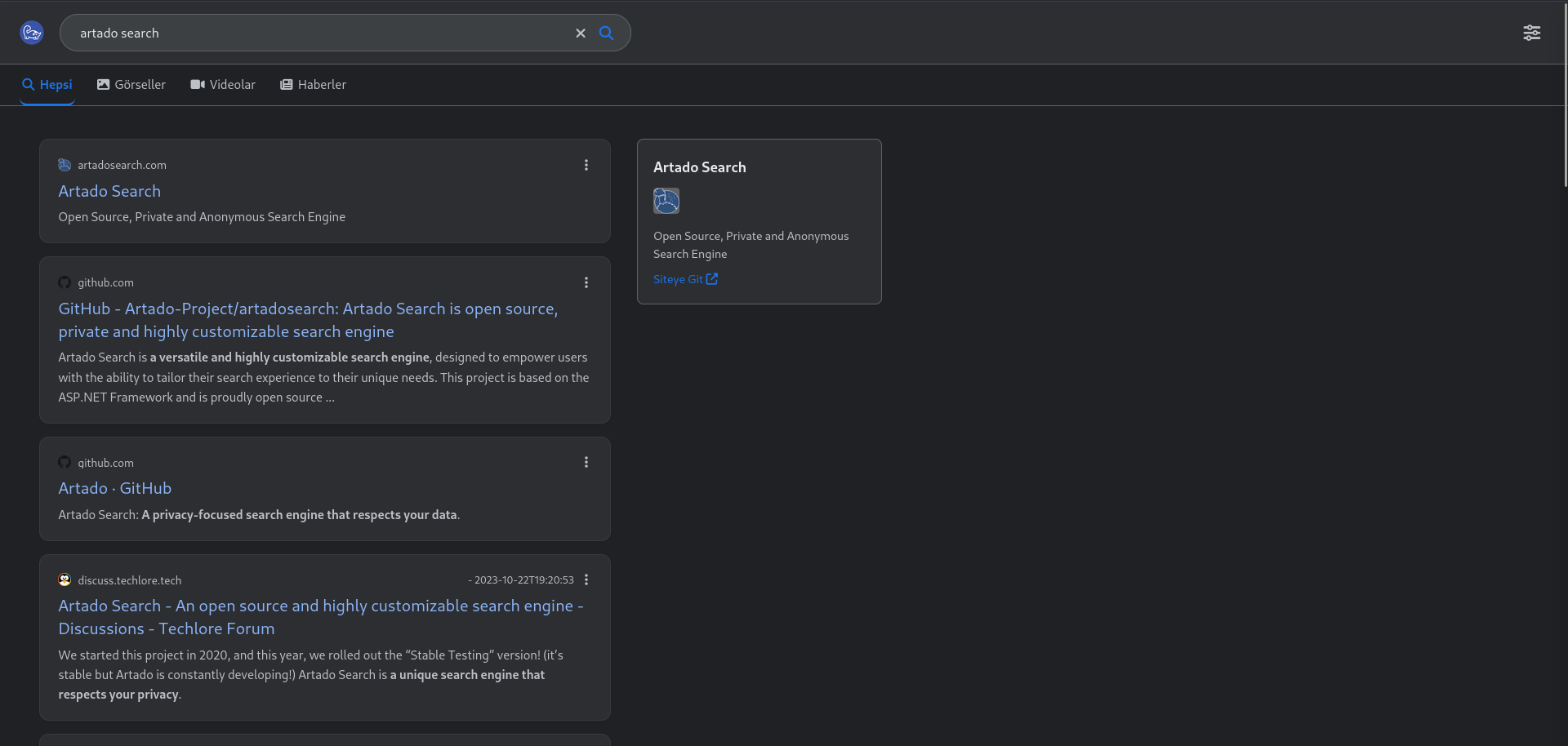Click the Artado logo in the header
Image resolution: width=1568 pixels, height=746 pixels.
[x=32, y=33]
